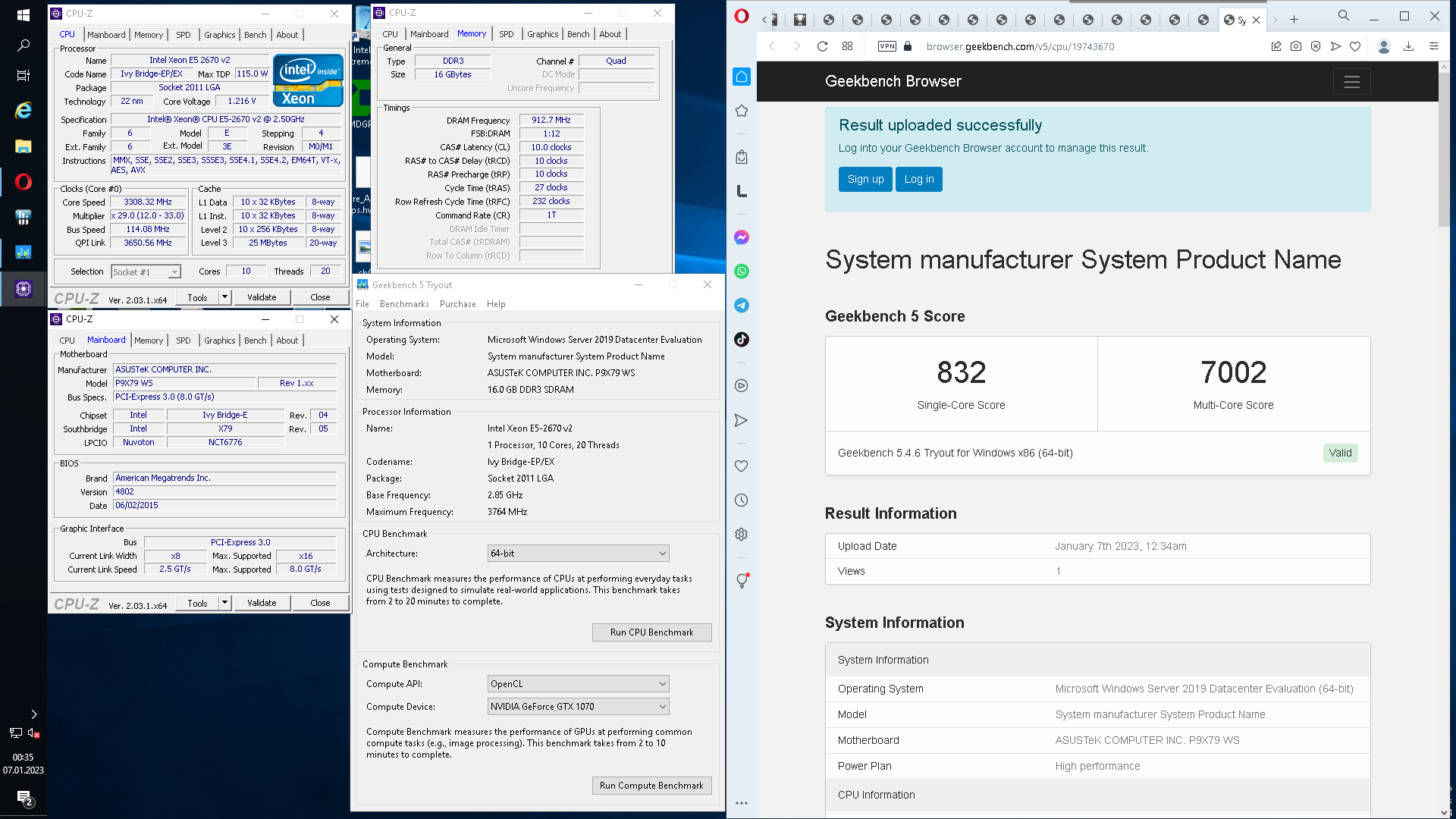
Task: Open the Purchase menu in Geekbench 5
Action: pyautogui.click(x=458, y=304)
